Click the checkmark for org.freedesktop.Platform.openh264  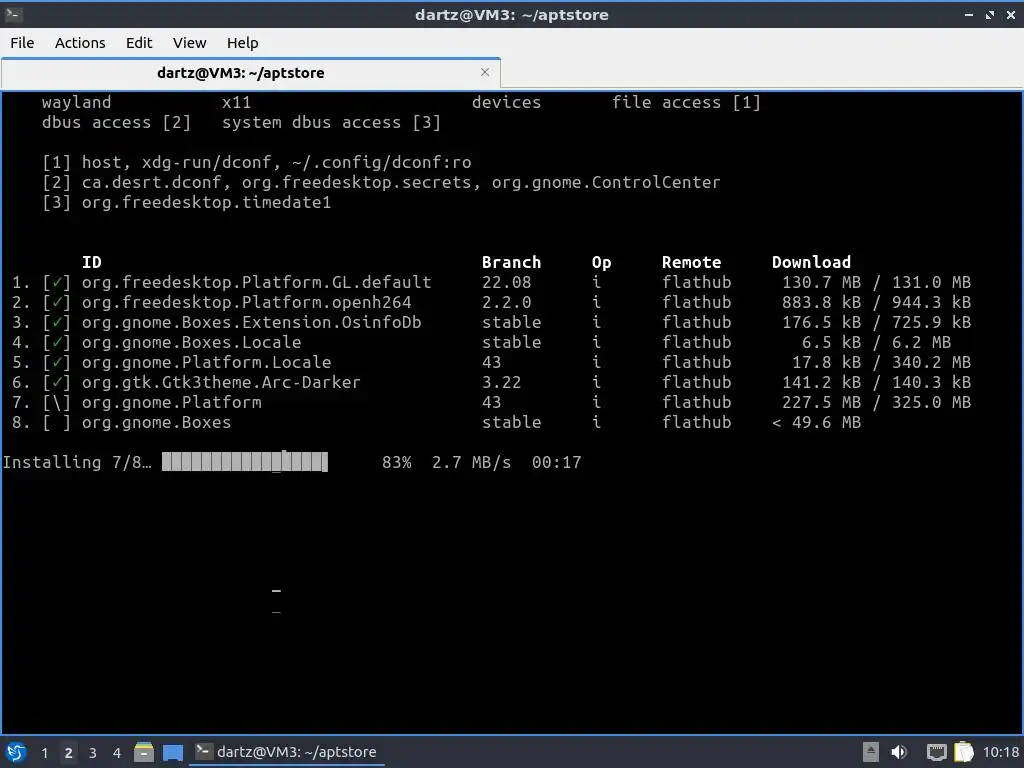pyautogui.click(x=57, y=302)
